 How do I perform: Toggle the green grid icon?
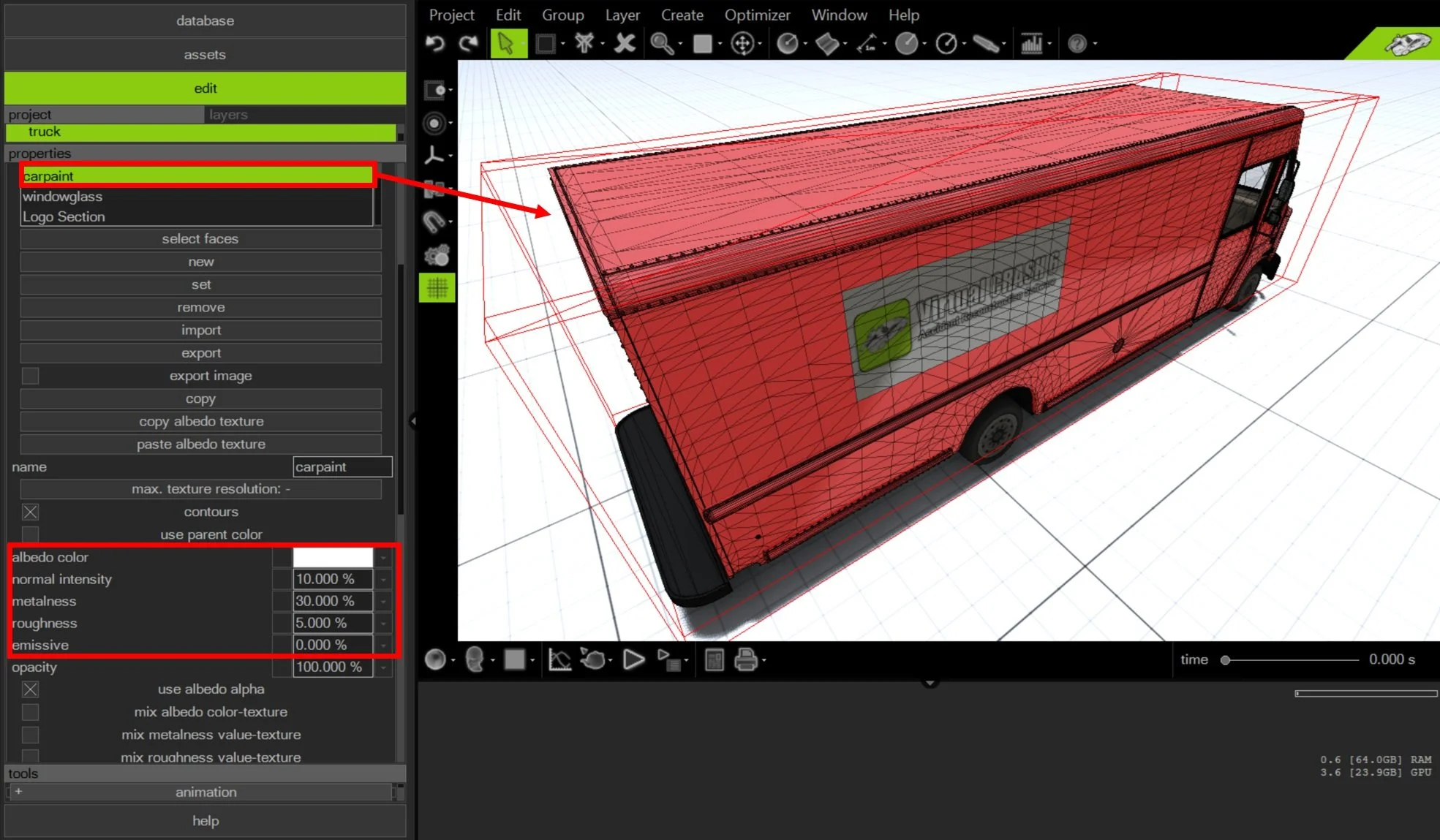point(437,288)
